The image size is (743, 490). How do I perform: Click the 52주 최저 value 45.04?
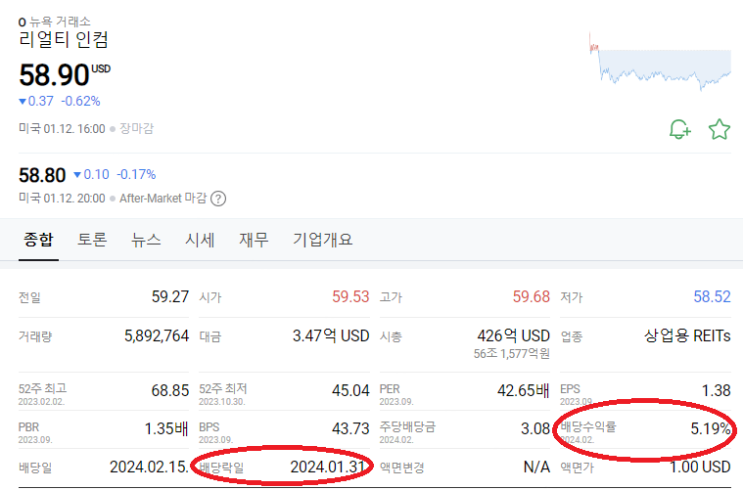(350, 390)
